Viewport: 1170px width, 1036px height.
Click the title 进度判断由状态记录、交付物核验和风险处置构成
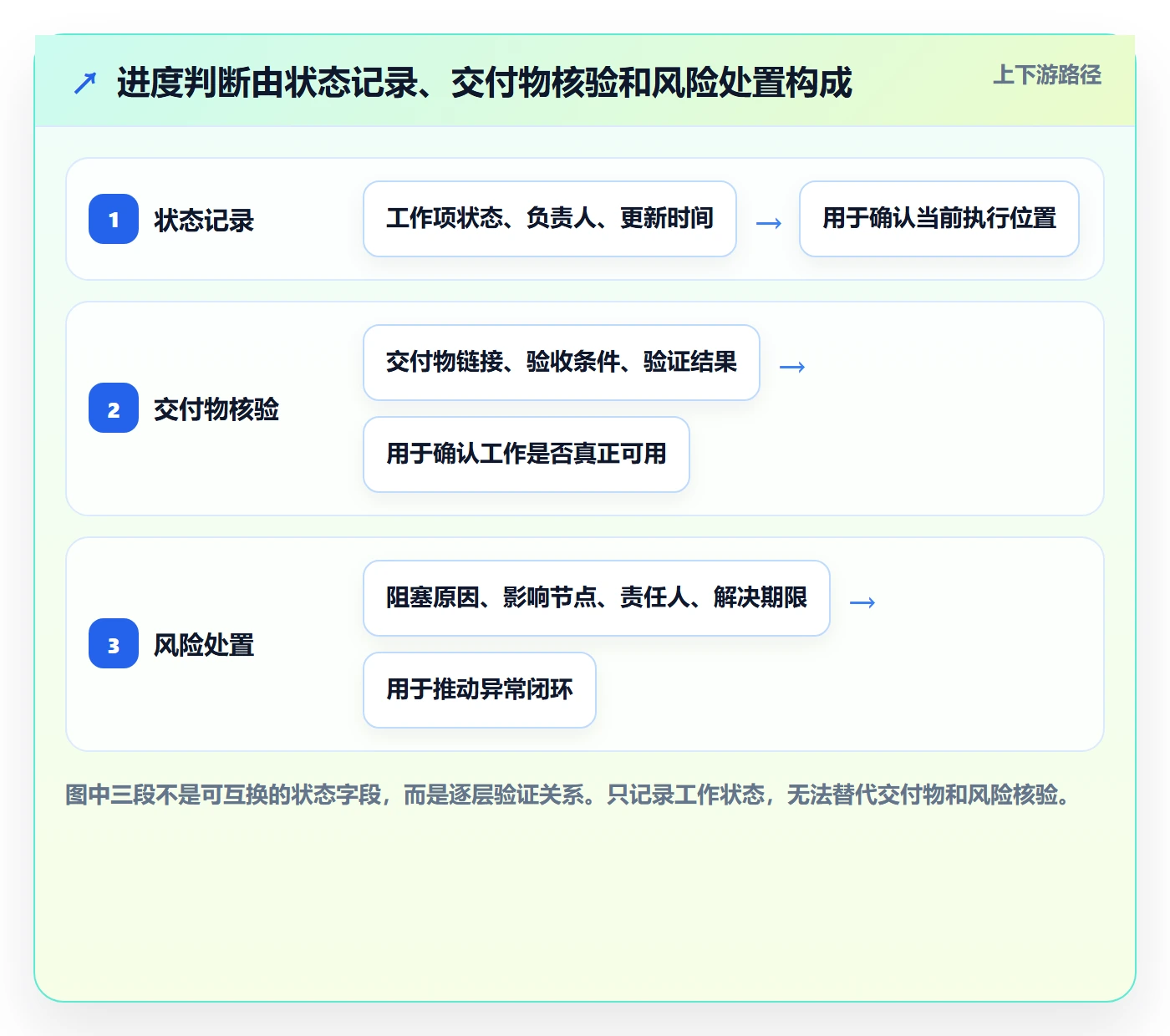[x=485, y=83]
